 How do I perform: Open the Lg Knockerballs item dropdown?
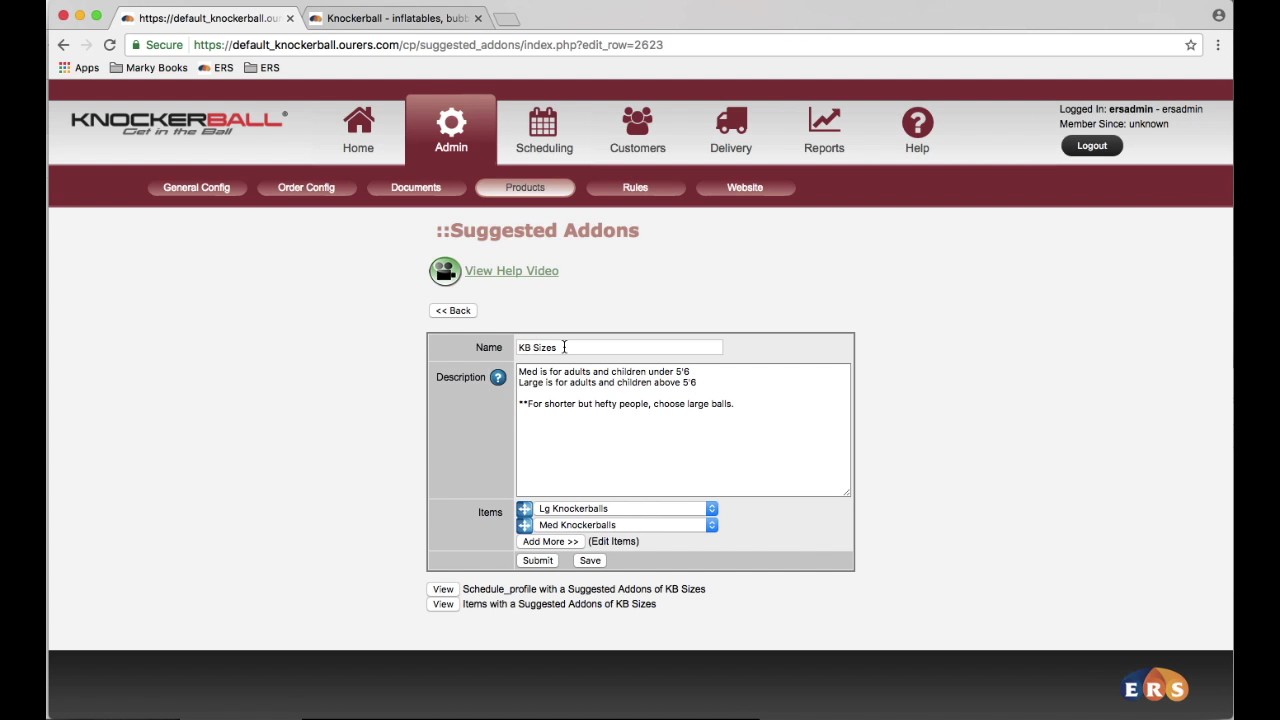point(626,509)
